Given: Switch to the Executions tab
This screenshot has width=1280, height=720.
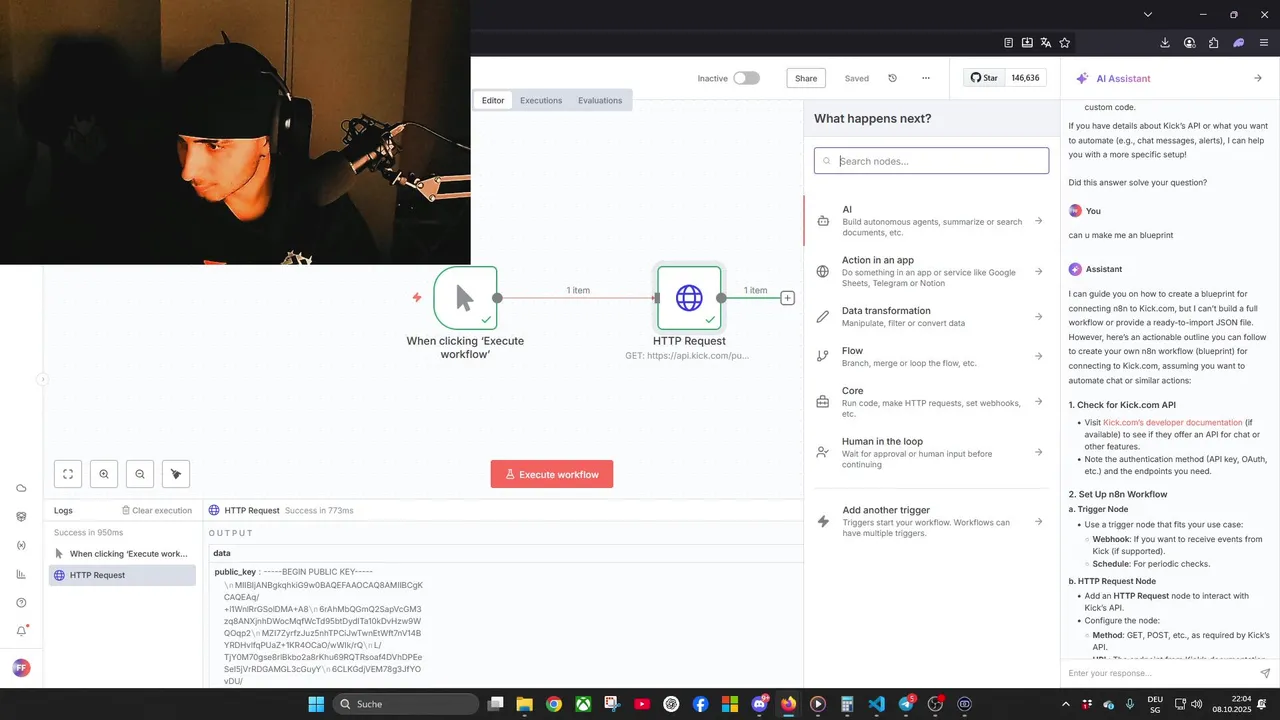Looking at the screenshot, I should (541, 100).
